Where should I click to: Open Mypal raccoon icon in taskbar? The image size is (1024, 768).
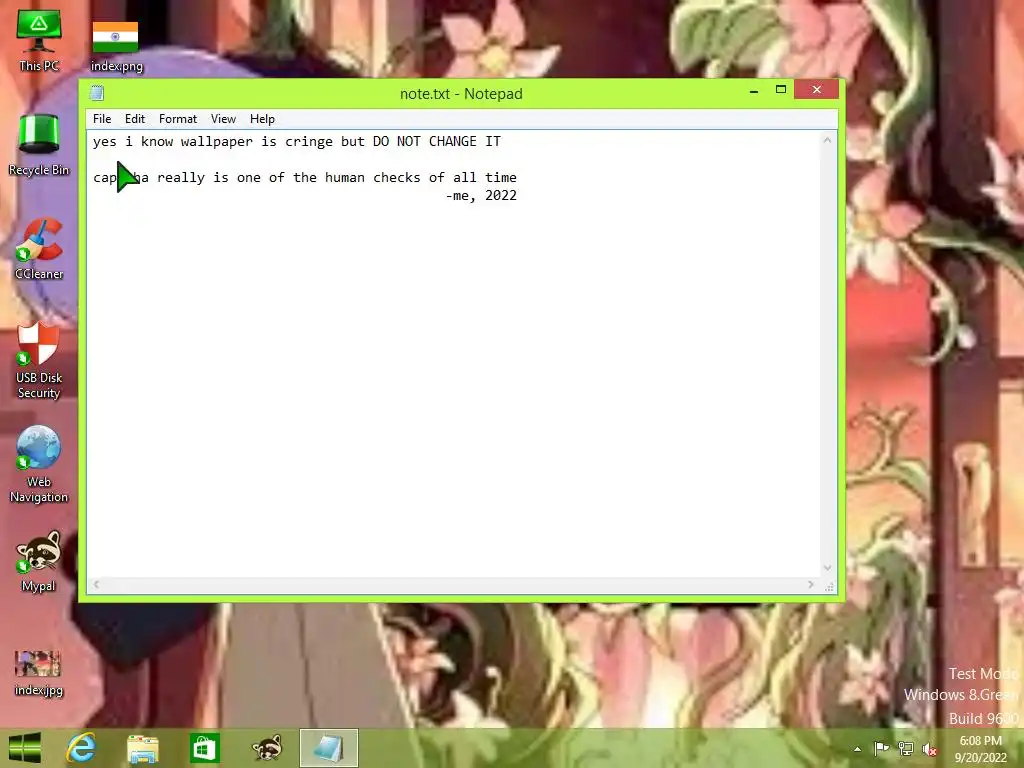pos(266,748)
